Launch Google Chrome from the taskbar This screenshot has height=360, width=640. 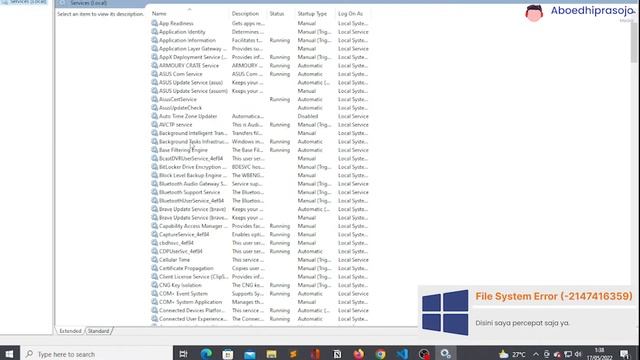click(380, 354)
